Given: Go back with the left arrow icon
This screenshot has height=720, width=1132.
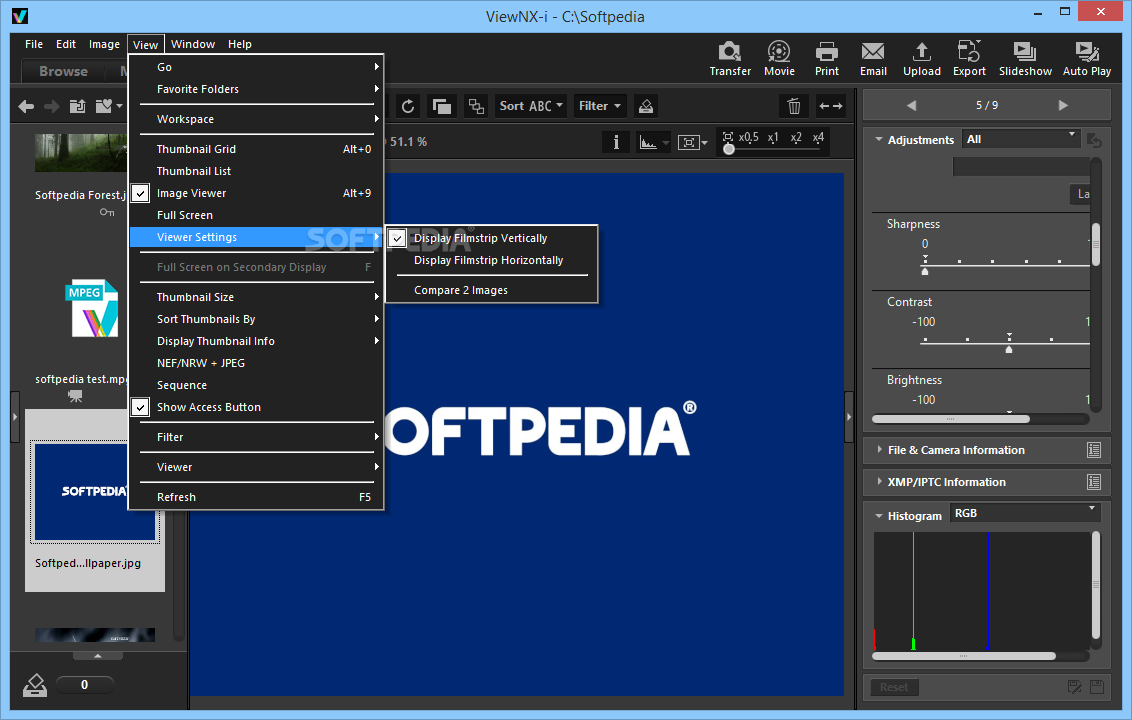Looking at the screenshot, I should pyautogui.click(x=26, y=107).
